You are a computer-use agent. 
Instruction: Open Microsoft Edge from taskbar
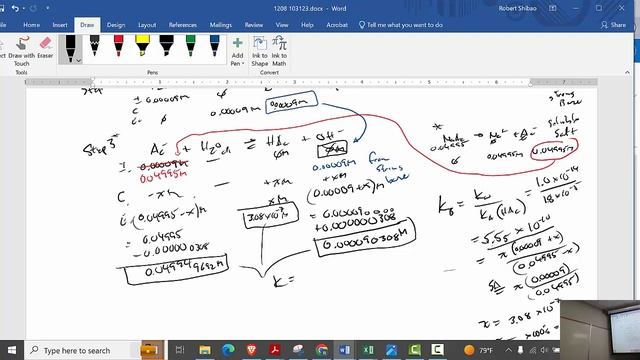[x=228, y=350]
